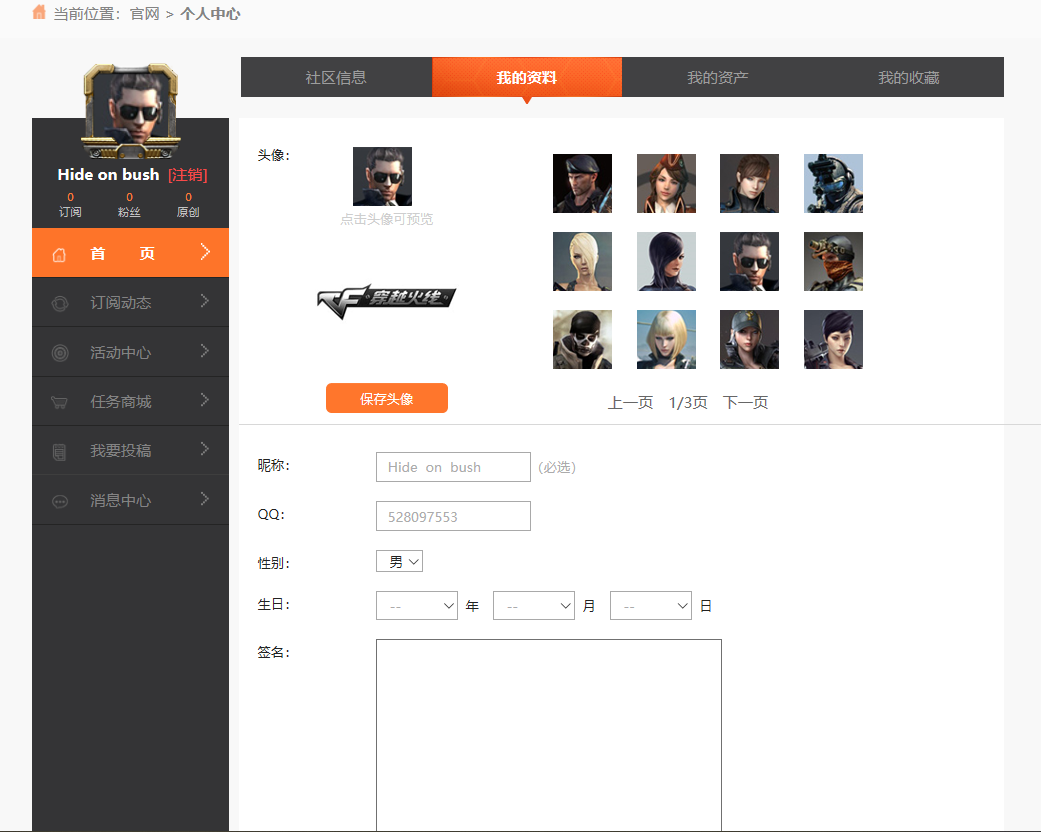Click the 我要投稿 document icon

[59, 452]
